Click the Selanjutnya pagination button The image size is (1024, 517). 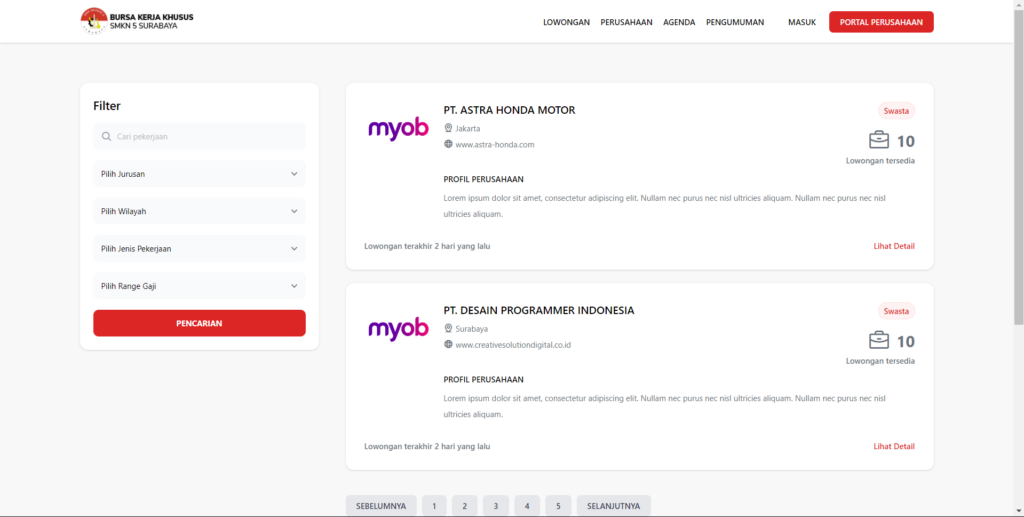tap(614, 506)
